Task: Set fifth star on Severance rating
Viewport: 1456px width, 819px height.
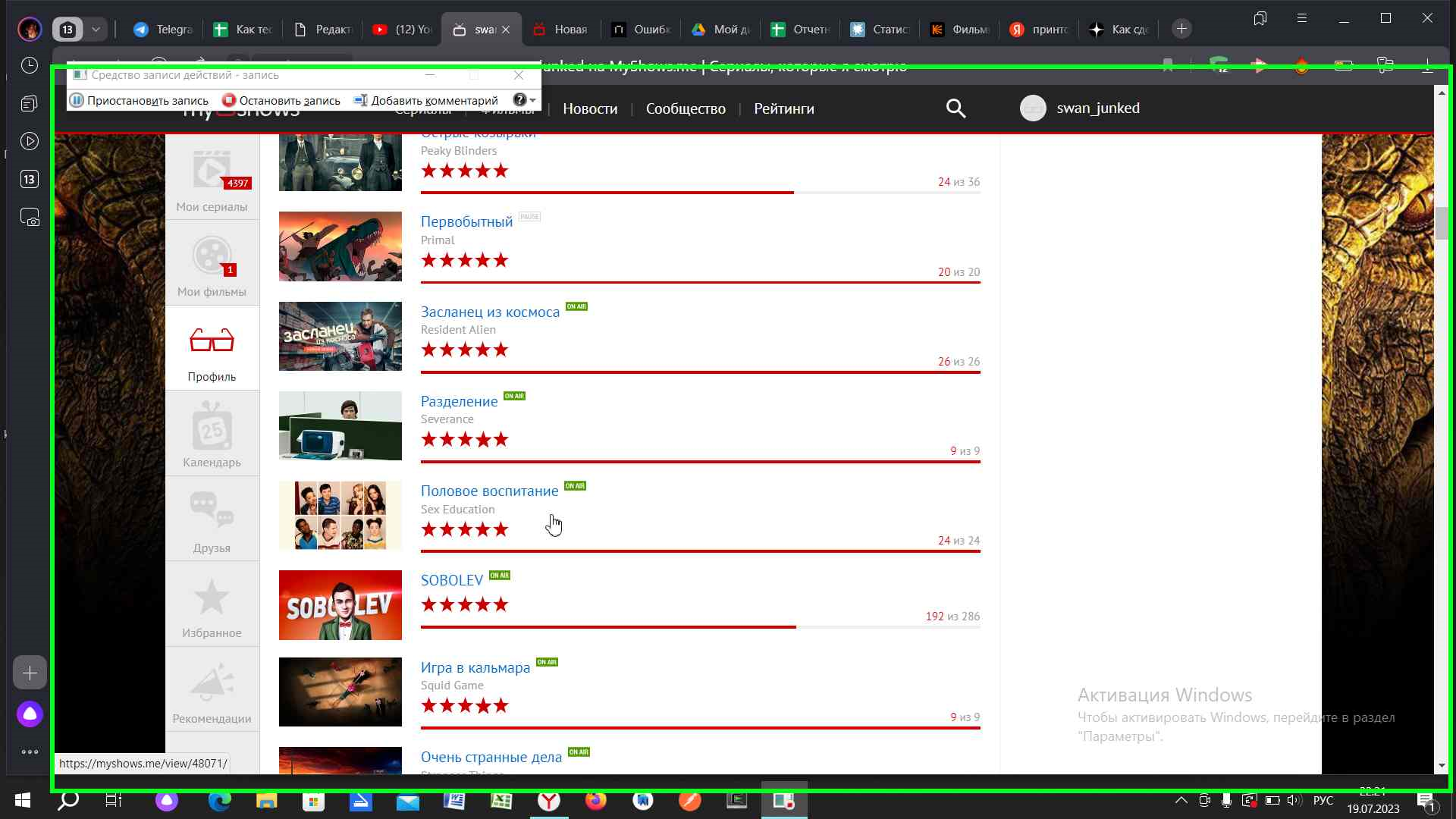Action: coord(500,439)
